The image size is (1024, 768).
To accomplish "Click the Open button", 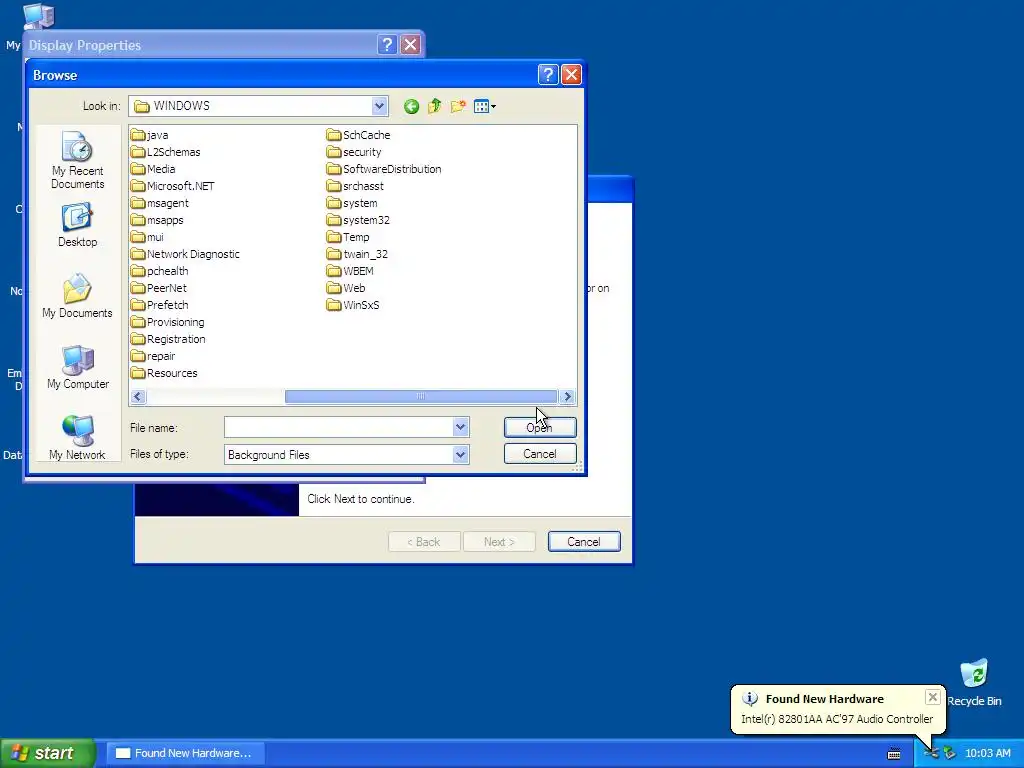I will [x=540, y=428].
